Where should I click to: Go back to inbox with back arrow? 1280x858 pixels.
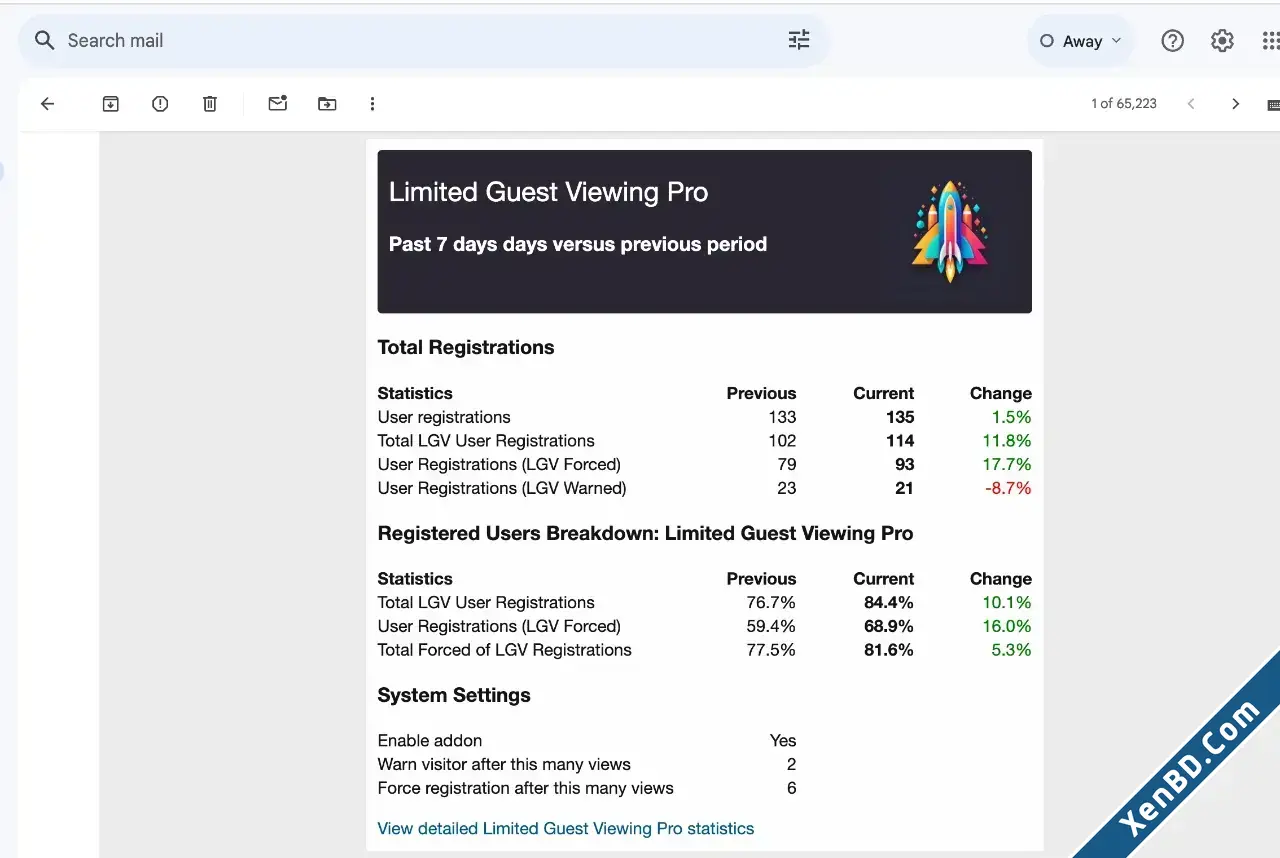point(47,104)
